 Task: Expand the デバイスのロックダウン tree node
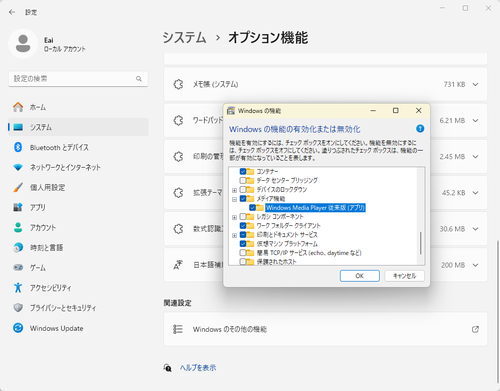(234, 190)
